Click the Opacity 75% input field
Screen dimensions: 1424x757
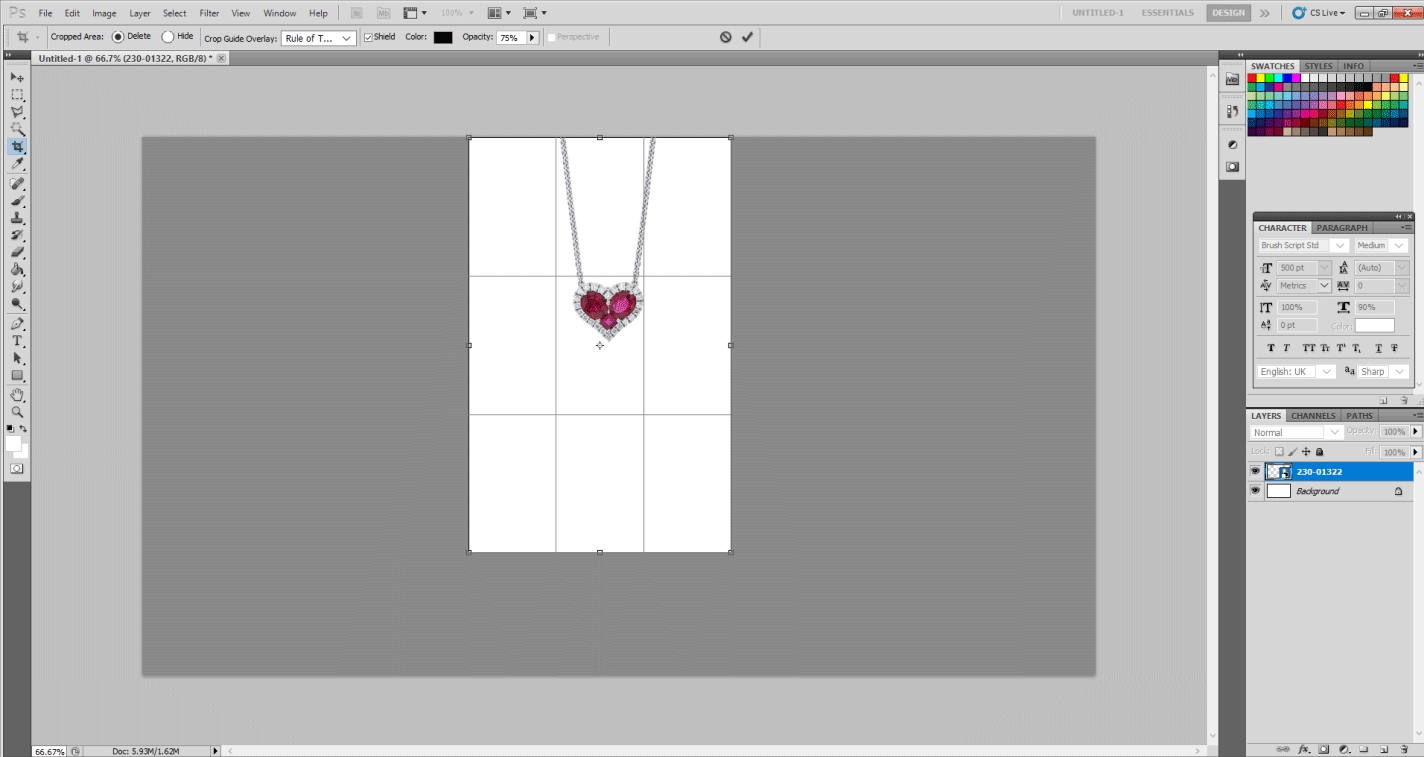[510, 38]
